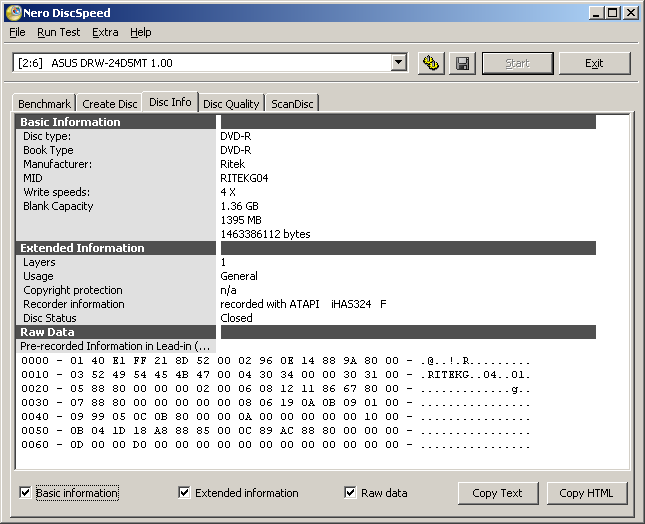Click the save floppy disk icon
This screenshot has height=524, width=645.
[x=462, y=63]
